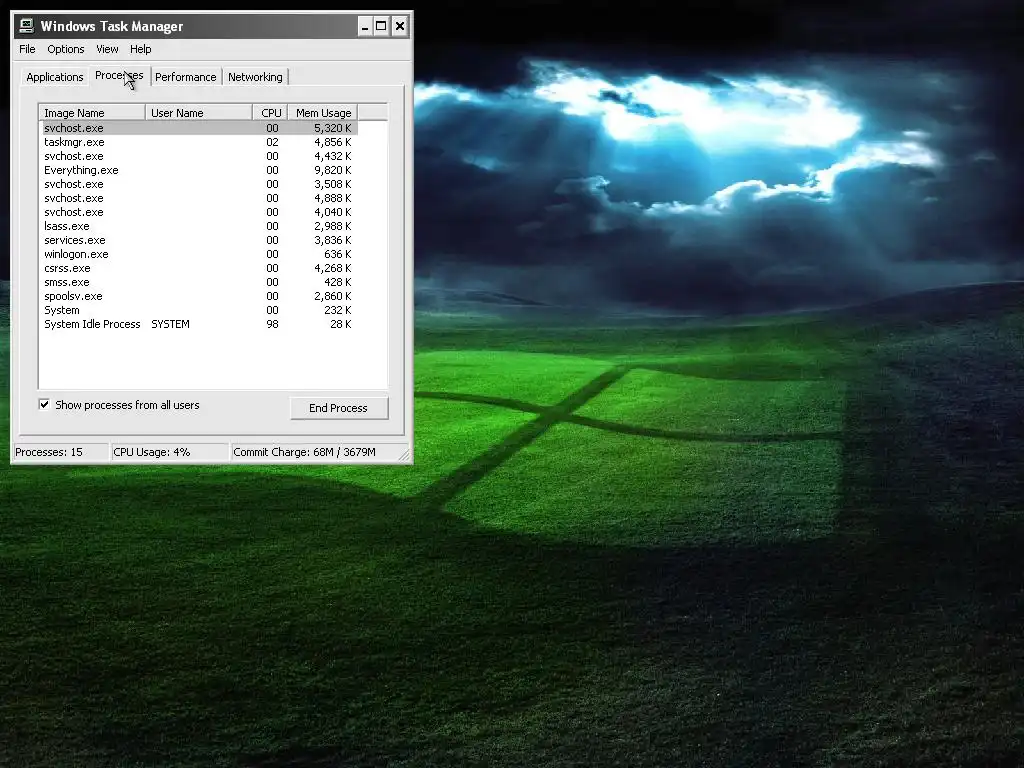This screenshot has width=1024, height=768.
Task: Select the Everything.exe process
Action: [199, 170]
